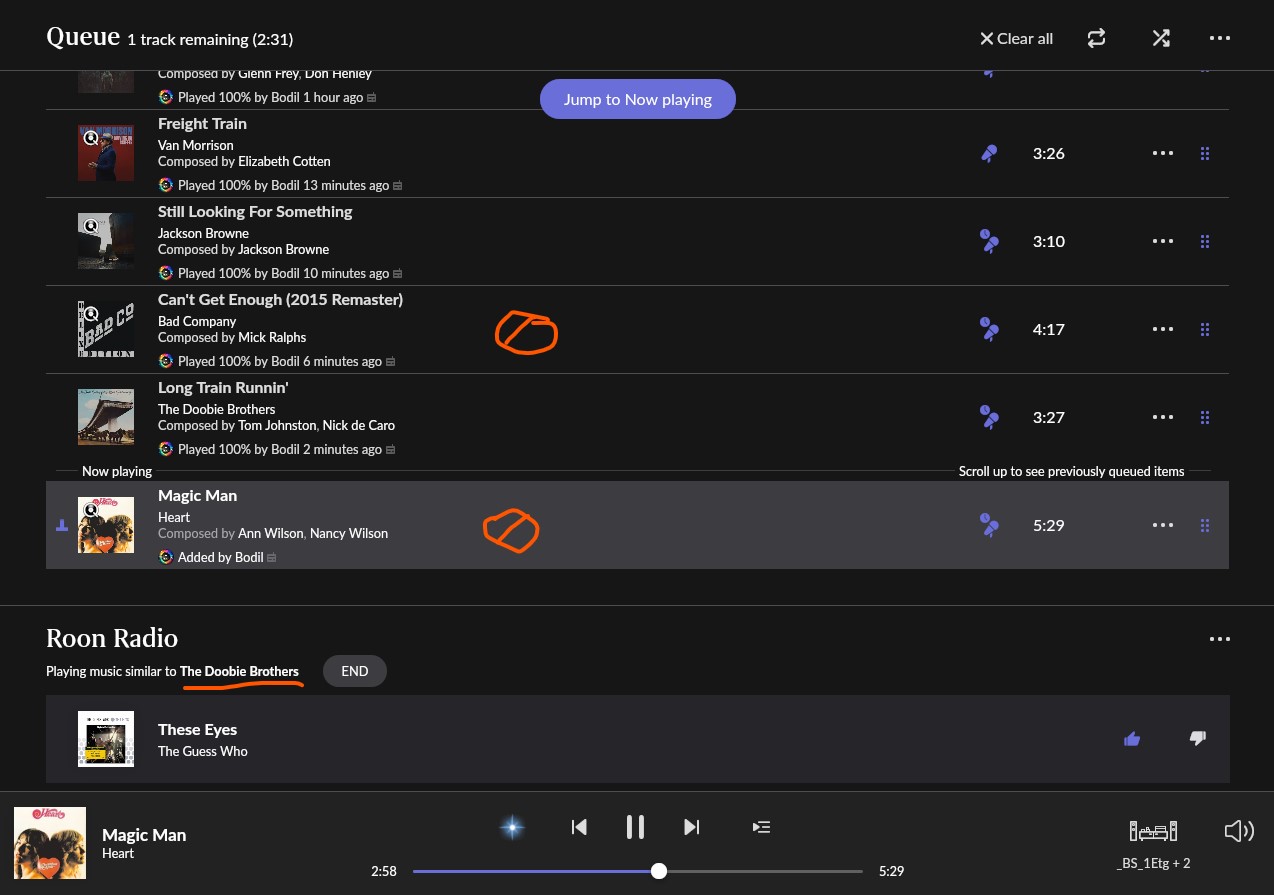The width and height of the screenshot is (1274, 895).
Task: Open volume control
Action: coord(1239,831)
